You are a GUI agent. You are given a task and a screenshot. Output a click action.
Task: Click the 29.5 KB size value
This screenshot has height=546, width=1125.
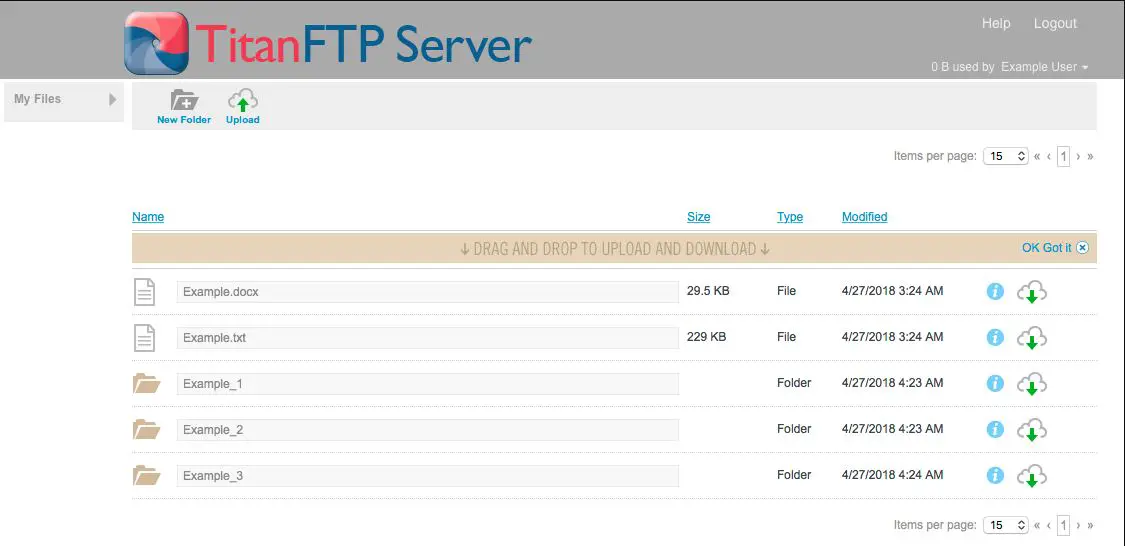pos(708,291)
